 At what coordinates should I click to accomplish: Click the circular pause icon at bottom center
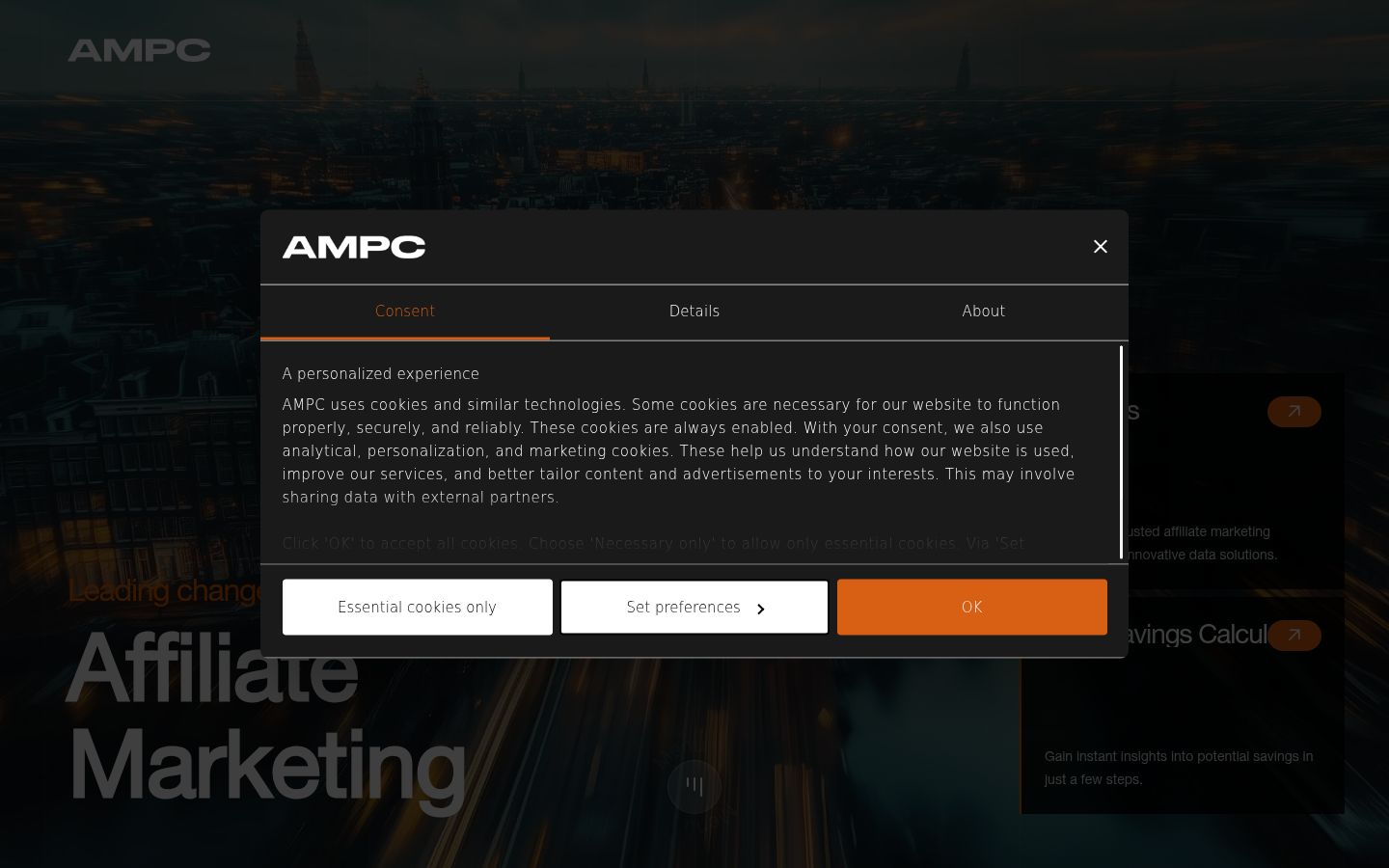tap(694, 787)
